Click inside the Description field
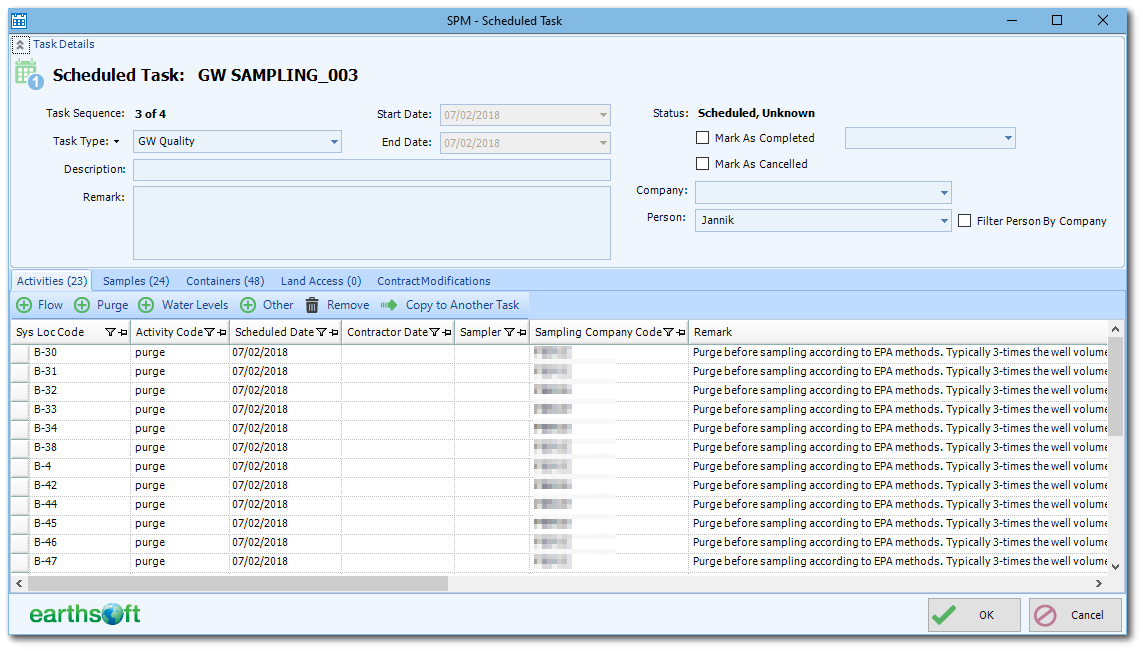 (x=370, y=169)
